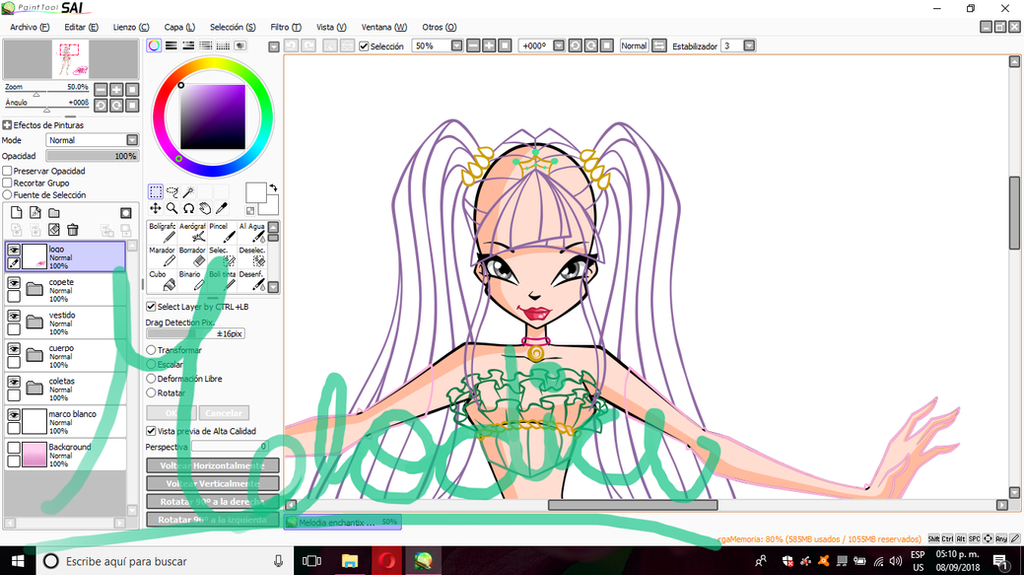Open the Ventana menu
The image size is (1024, 575).
pos(384,27)
